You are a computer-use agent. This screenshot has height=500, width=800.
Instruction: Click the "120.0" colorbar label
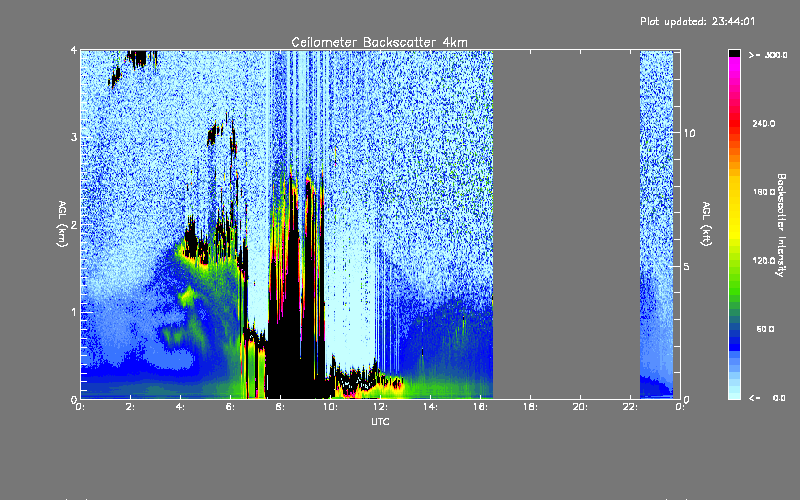click(x=764, y=261)
